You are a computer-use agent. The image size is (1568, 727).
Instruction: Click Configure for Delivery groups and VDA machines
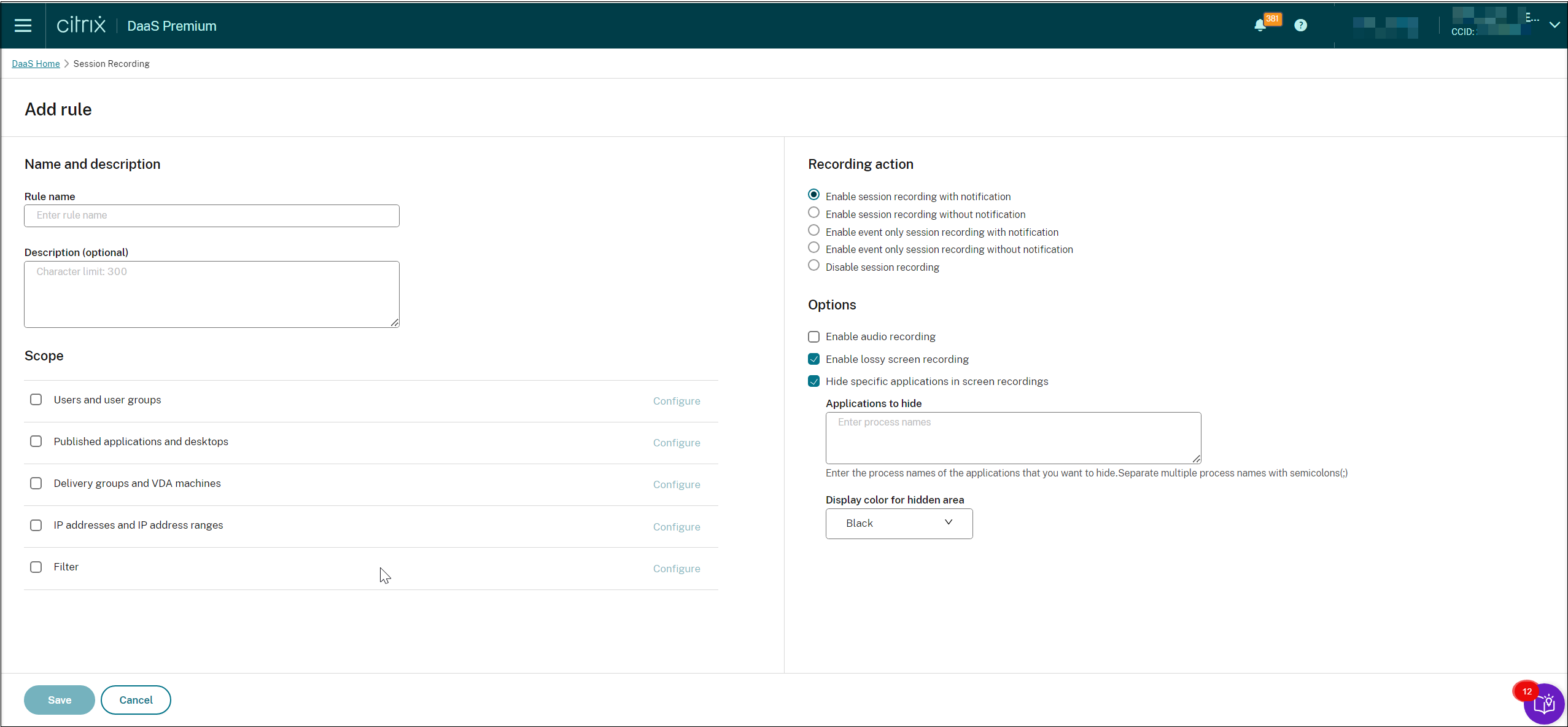click(x=676, y=483)
